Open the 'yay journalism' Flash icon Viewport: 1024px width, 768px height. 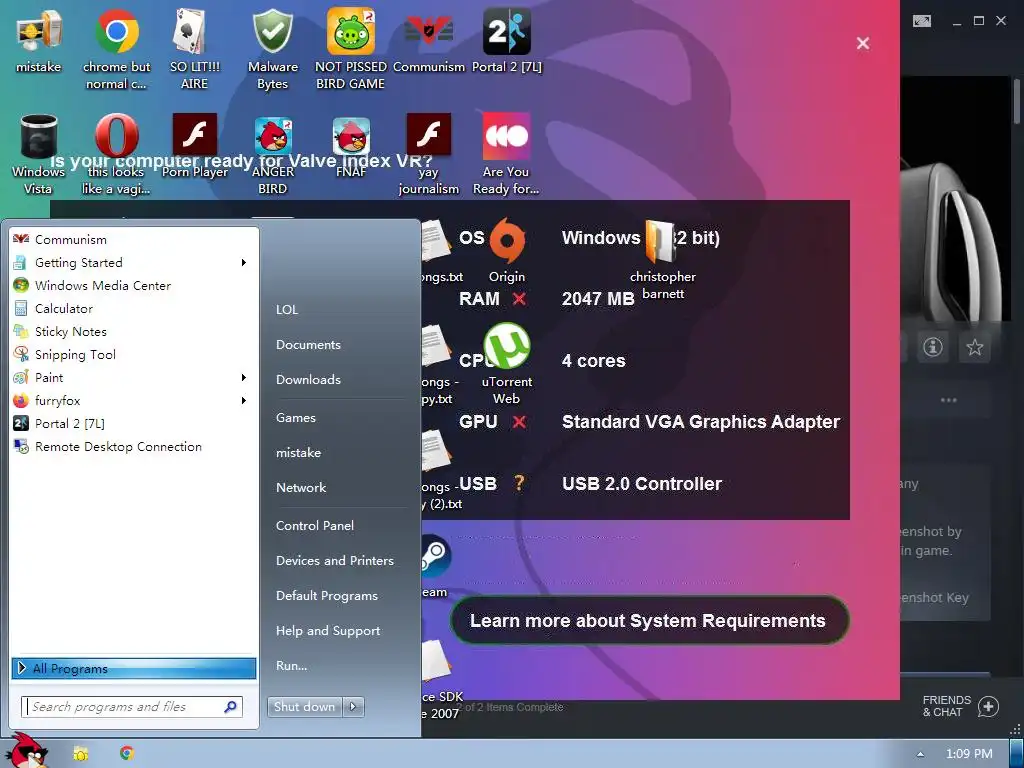click(x=428, y=155)
